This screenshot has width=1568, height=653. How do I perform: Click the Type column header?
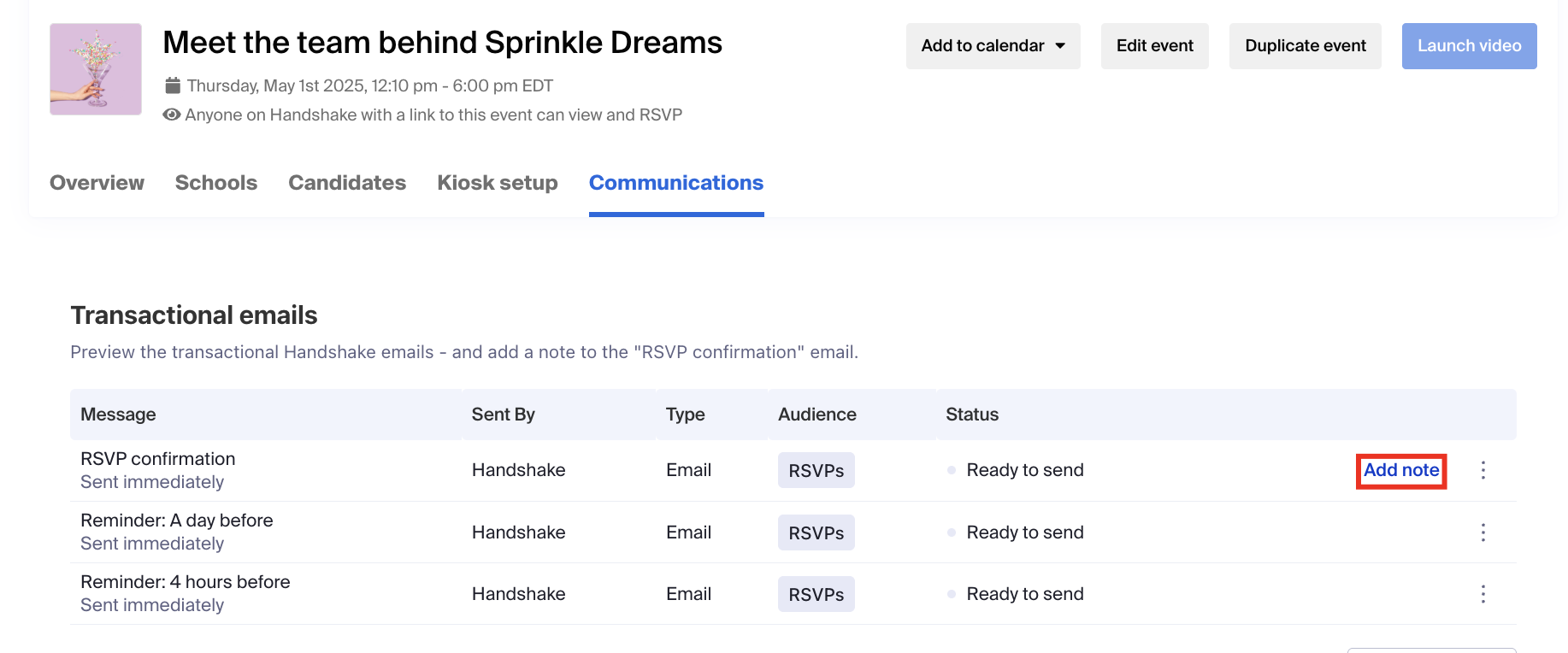pyautogui.click(x=686, y=415)
